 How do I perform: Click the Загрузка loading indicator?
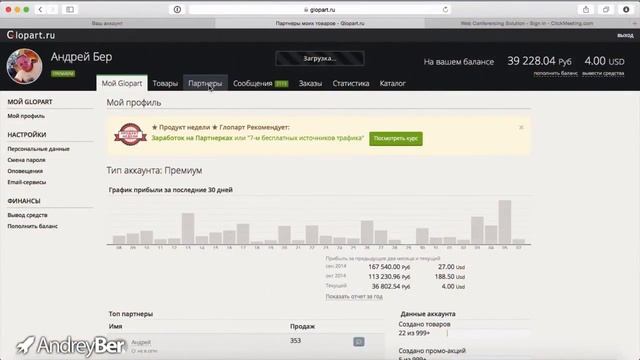320,58
